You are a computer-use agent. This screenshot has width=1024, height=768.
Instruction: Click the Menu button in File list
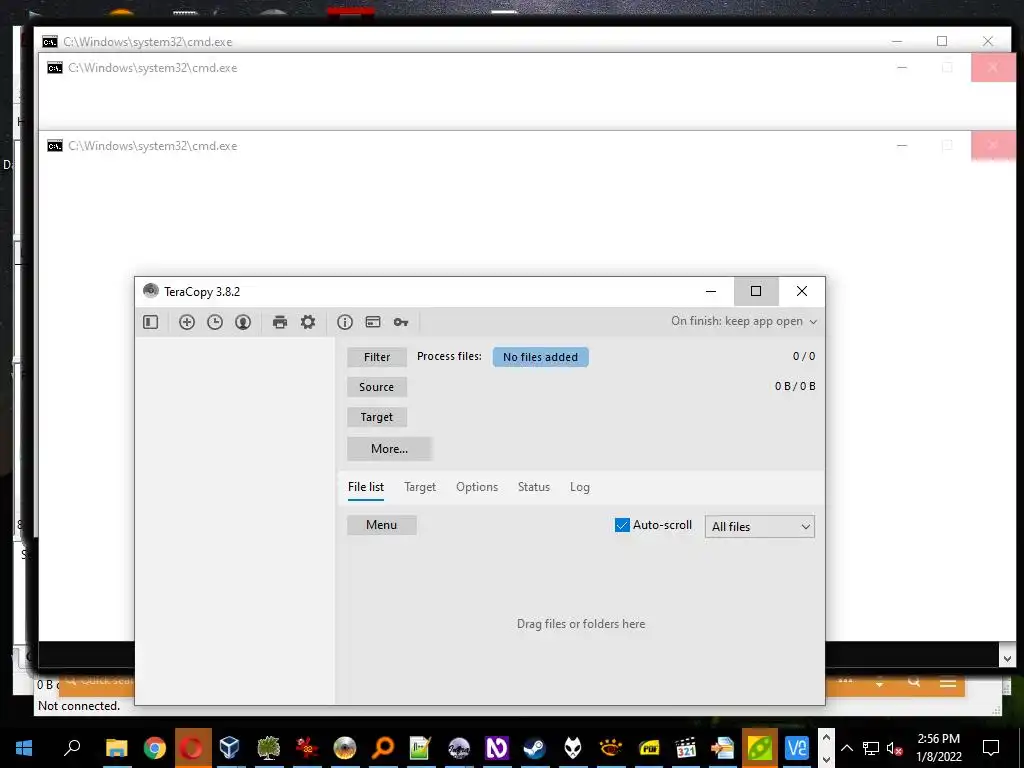[381, 525]
